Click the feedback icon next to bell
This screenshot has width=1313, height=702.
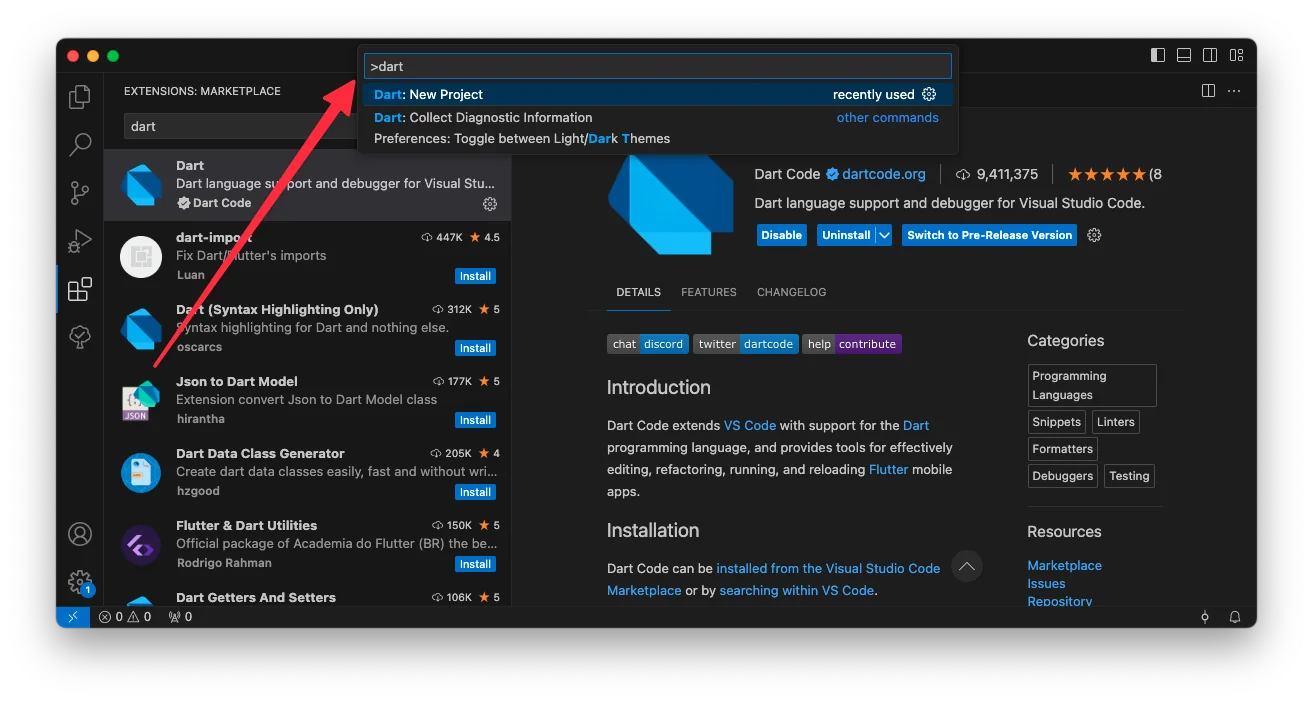pyautogui.click(x=1205, y=617)
